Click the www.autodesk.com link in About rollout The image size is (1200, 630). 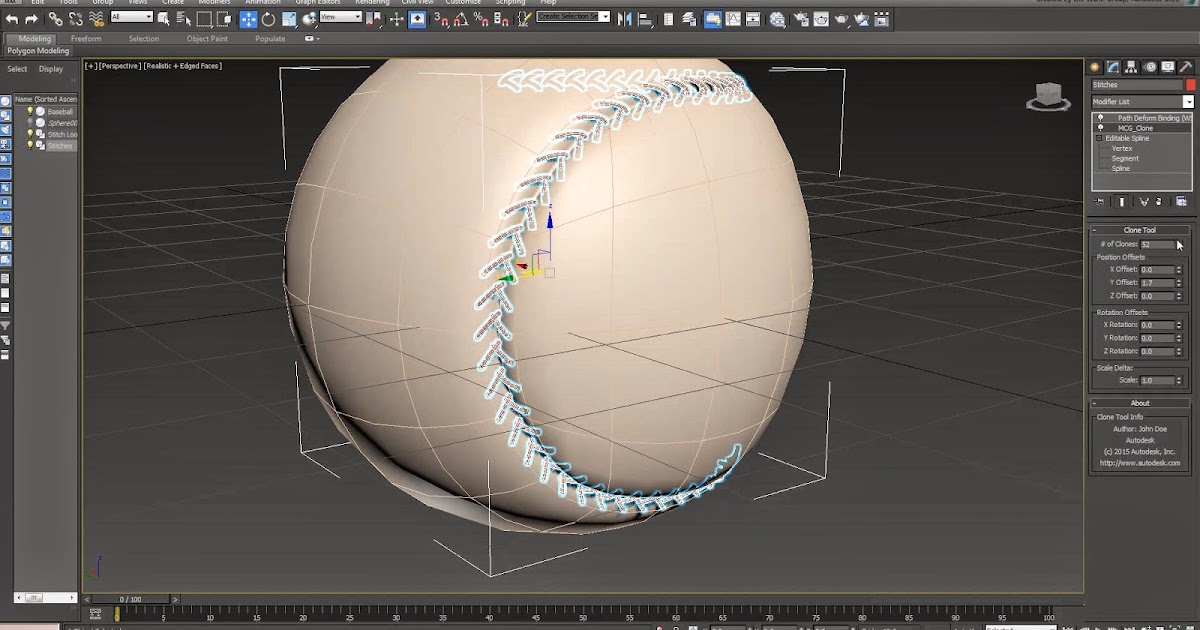[1140, 463]
